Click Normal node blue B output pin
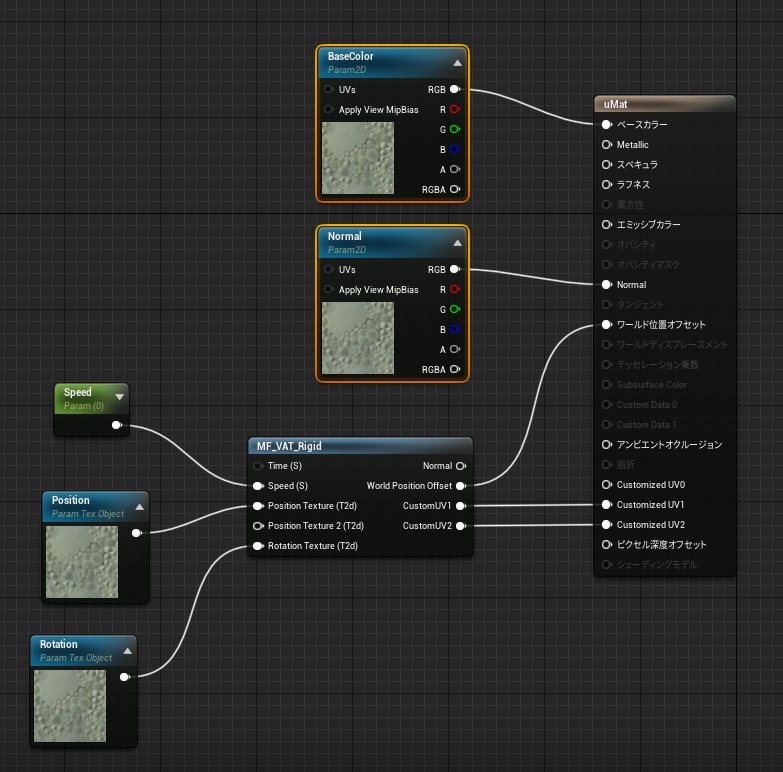 point(455,330)
